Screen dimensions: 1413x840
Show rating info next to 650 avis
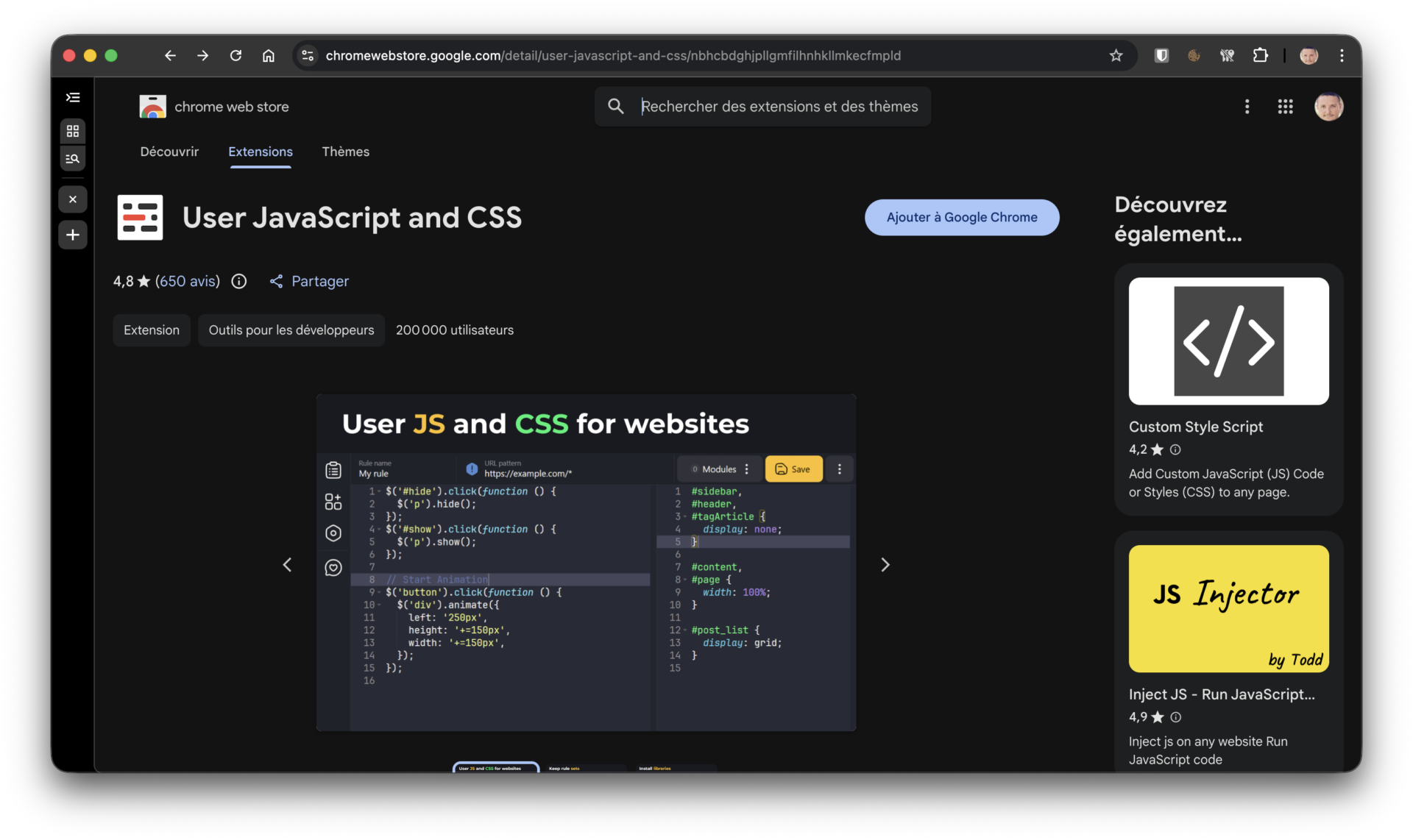pyautogui.click(x=239, y=282)
